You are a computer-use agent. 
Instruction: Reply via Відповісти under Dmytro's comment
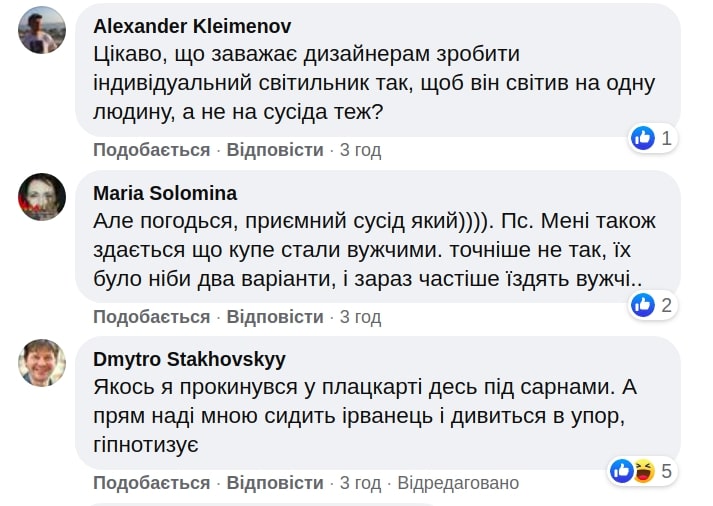(275, 483)
